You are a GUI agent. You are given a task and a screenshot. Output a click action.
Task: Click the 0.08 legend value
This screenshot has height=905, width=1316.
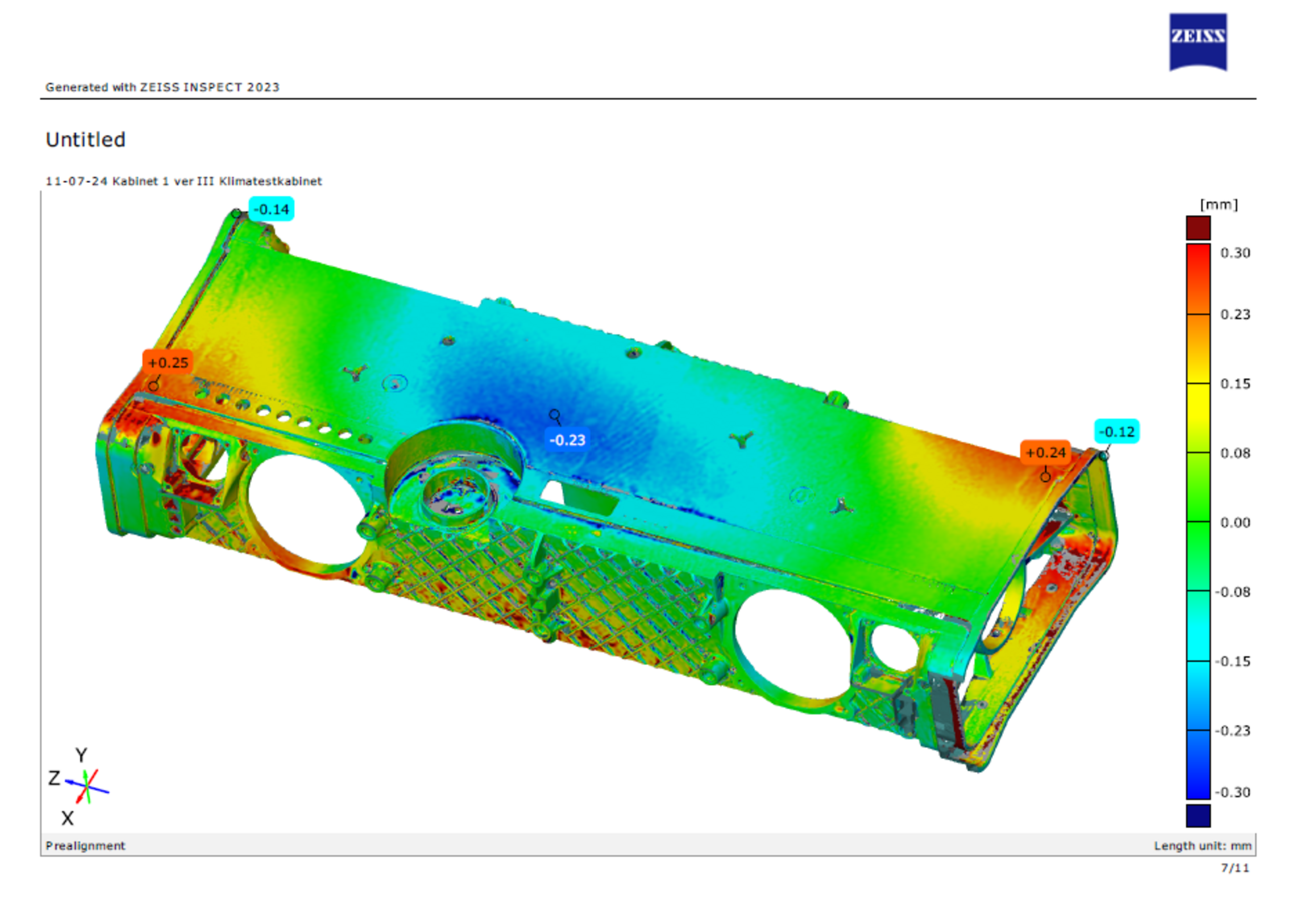(1235, 453)
